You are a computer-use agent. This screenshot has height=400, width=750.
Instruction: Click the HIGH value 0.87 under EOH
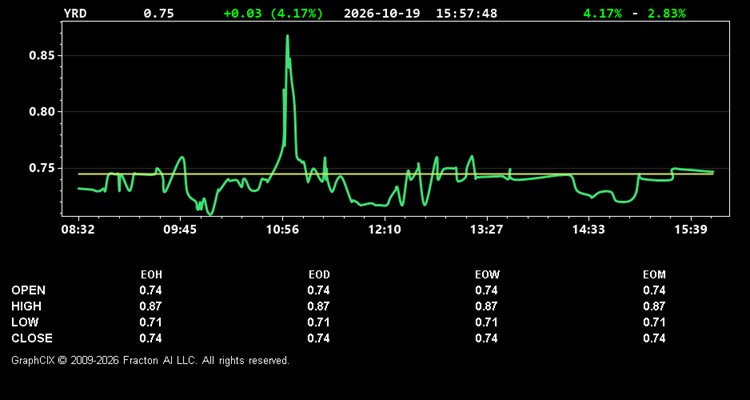pyautogui.click(x=151, y=306)
